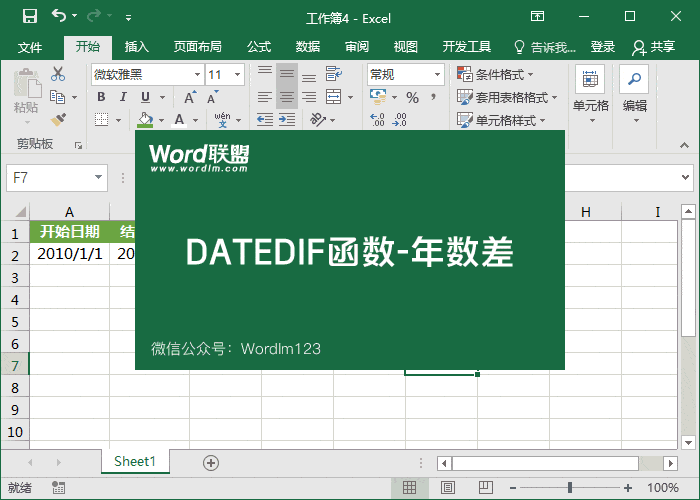Click the Cut scissors icon
The width and height of the screenshot is (700, 500).
58,74
